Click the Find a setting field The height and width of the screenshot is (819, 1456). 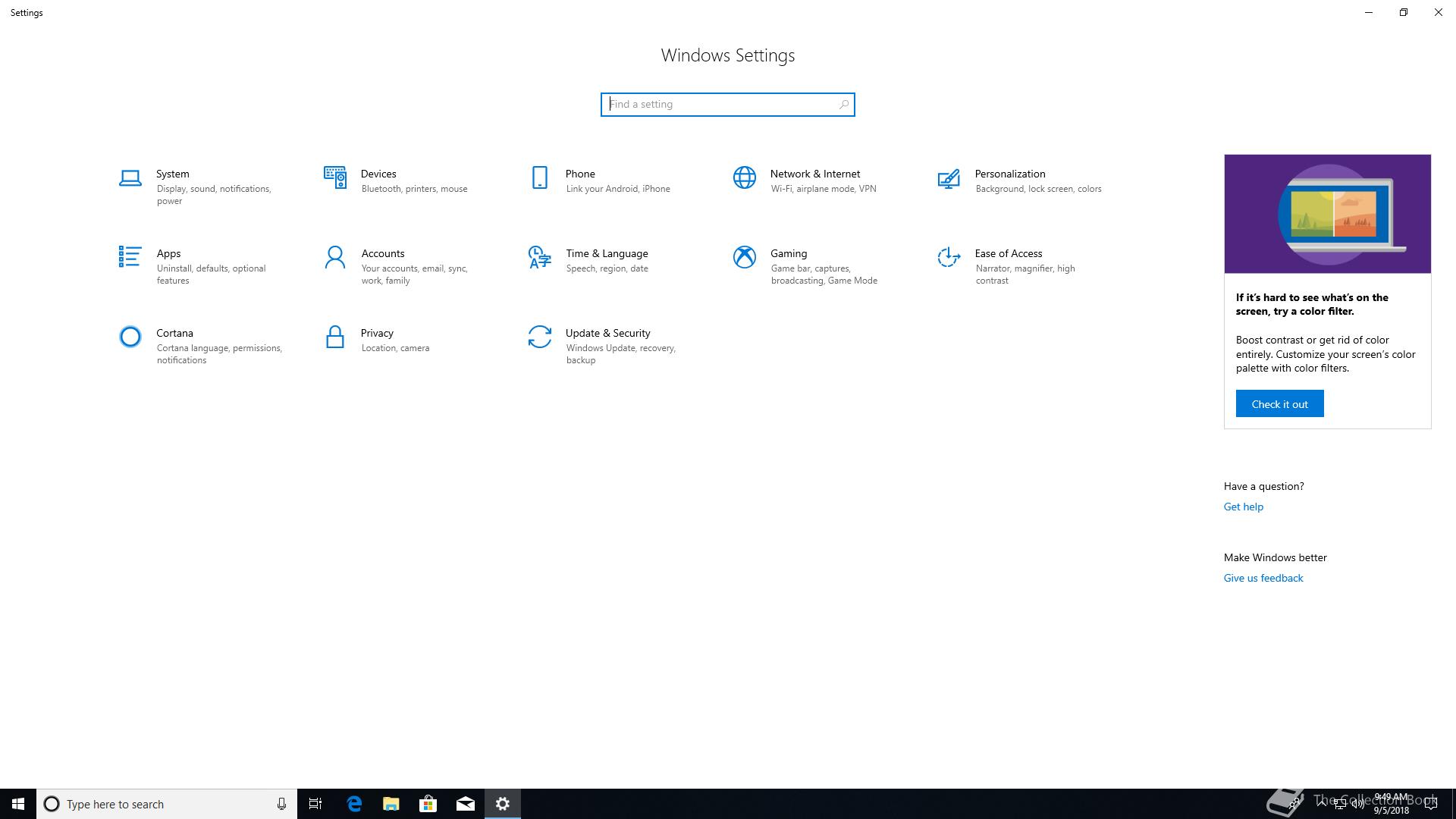[728, 105]
